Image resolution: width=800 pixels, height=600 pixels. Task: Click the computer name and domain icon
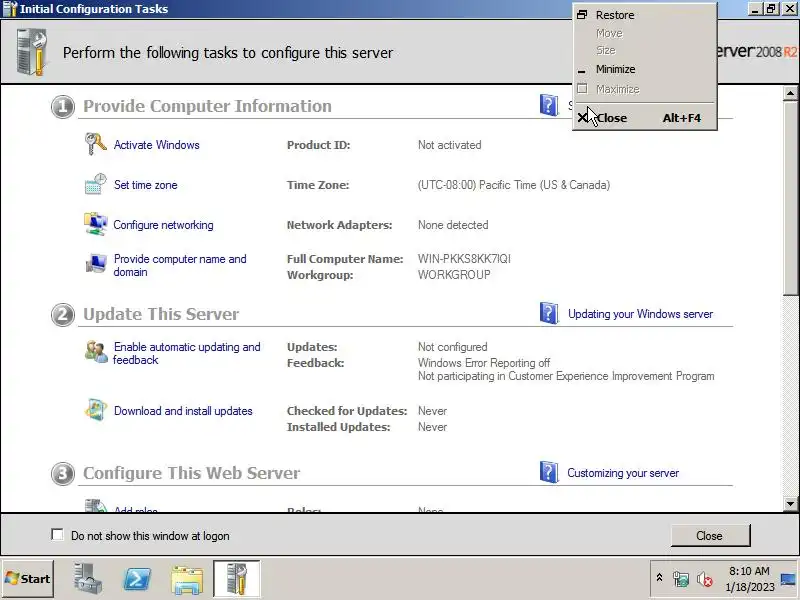(95, 263)
